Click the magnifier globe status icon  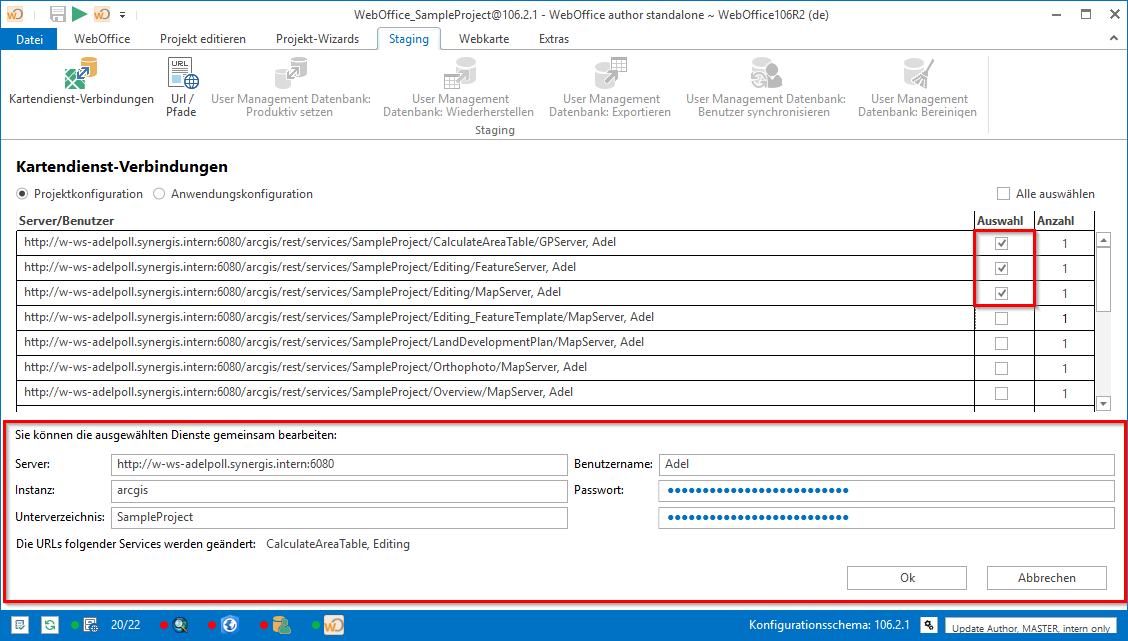(181, 625)
